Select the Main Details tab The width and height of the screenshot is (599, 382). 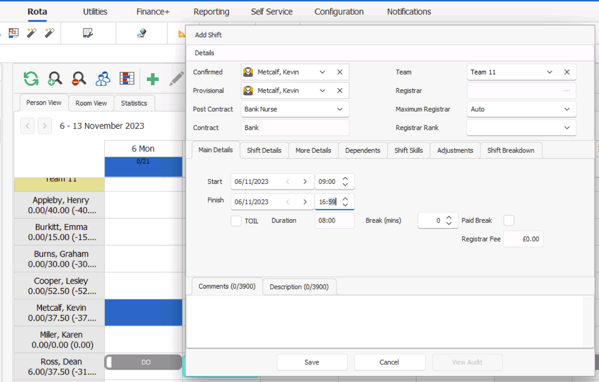click(215, 150)
